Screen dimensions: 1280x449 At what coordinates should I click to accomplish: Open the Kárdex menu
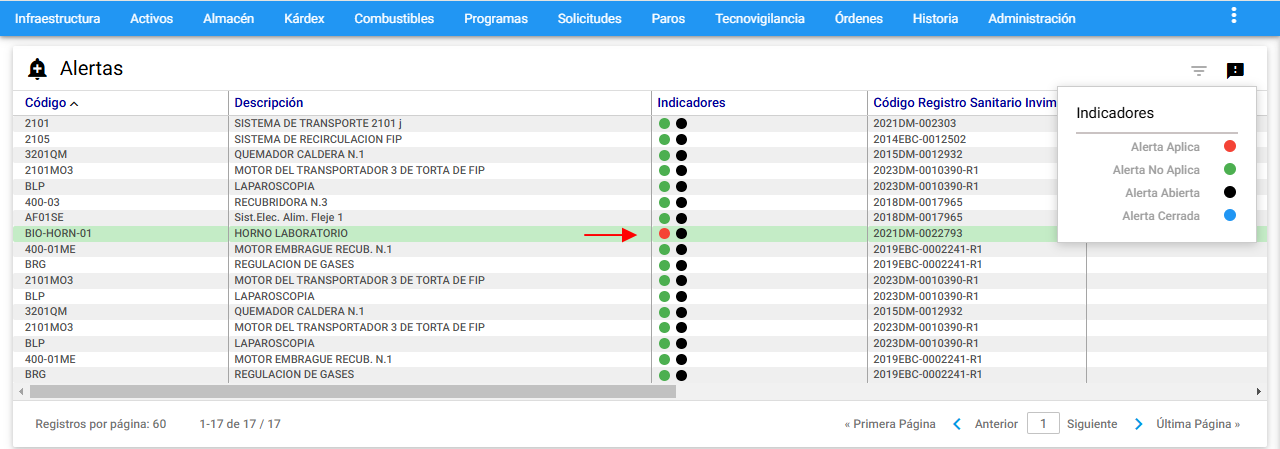[x=304, y=18]
